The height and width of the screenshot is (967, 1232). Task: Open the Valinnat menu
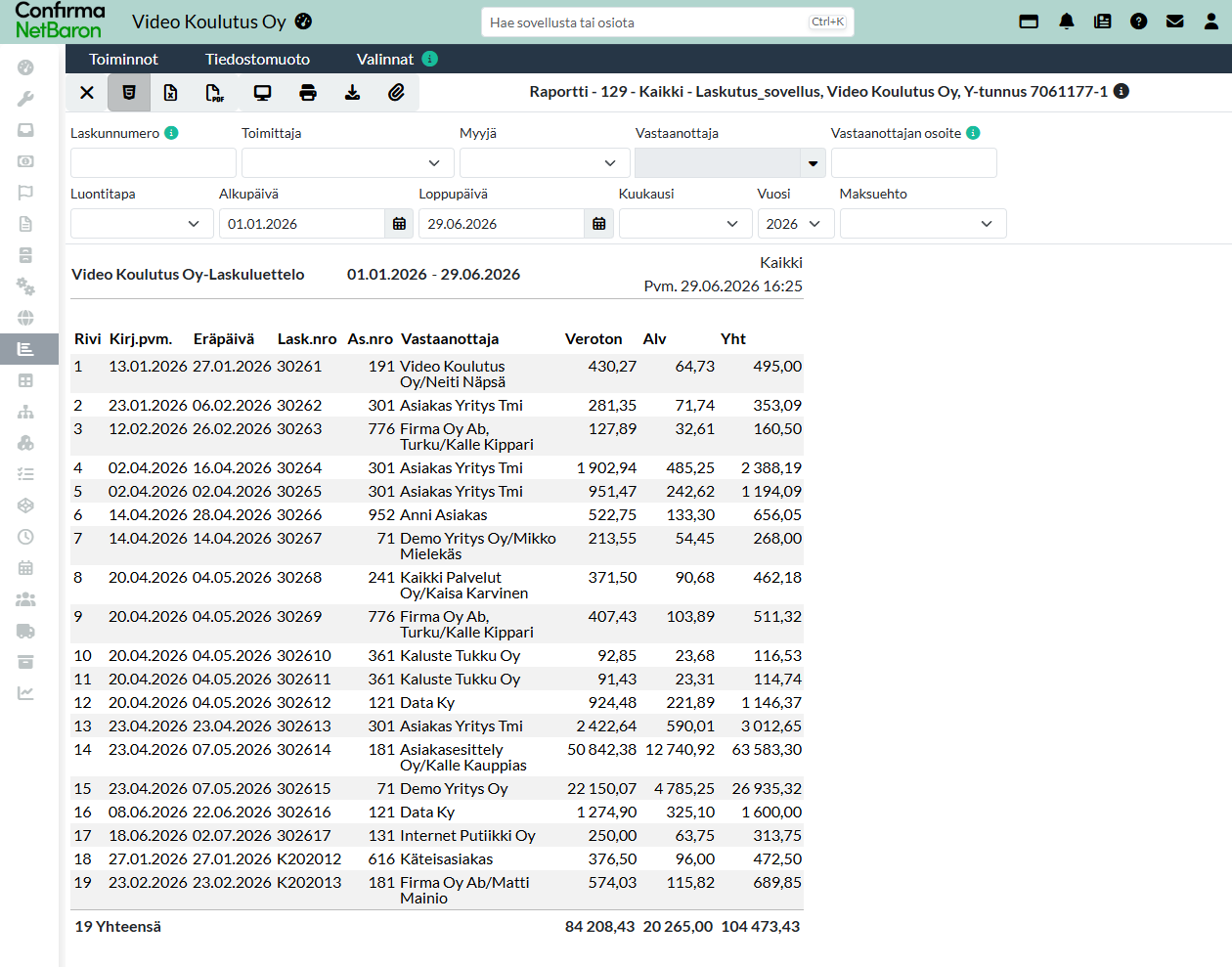coord(385,59)
